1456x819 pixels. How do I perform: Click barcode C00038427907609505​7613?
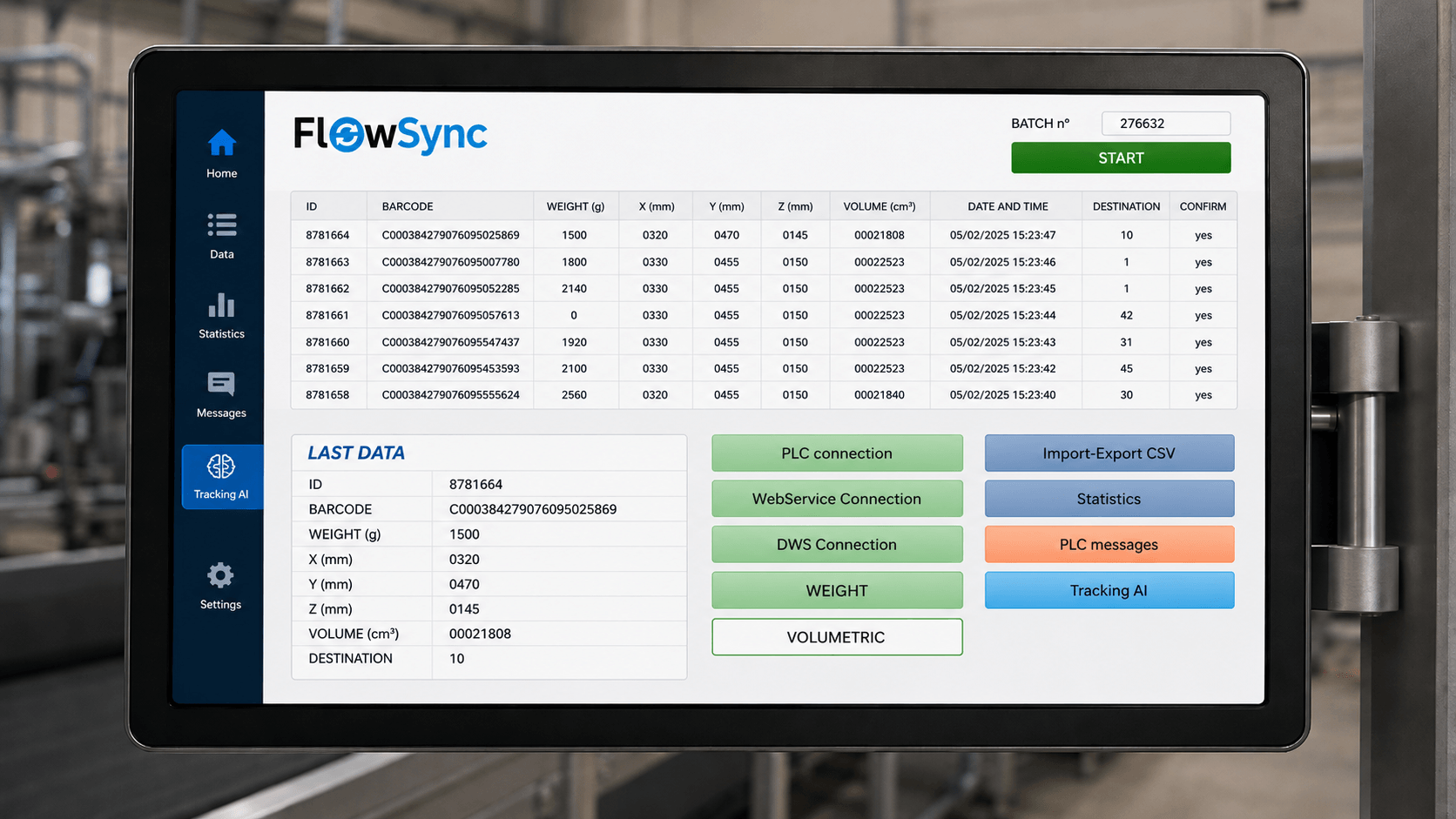coord(451,315)
